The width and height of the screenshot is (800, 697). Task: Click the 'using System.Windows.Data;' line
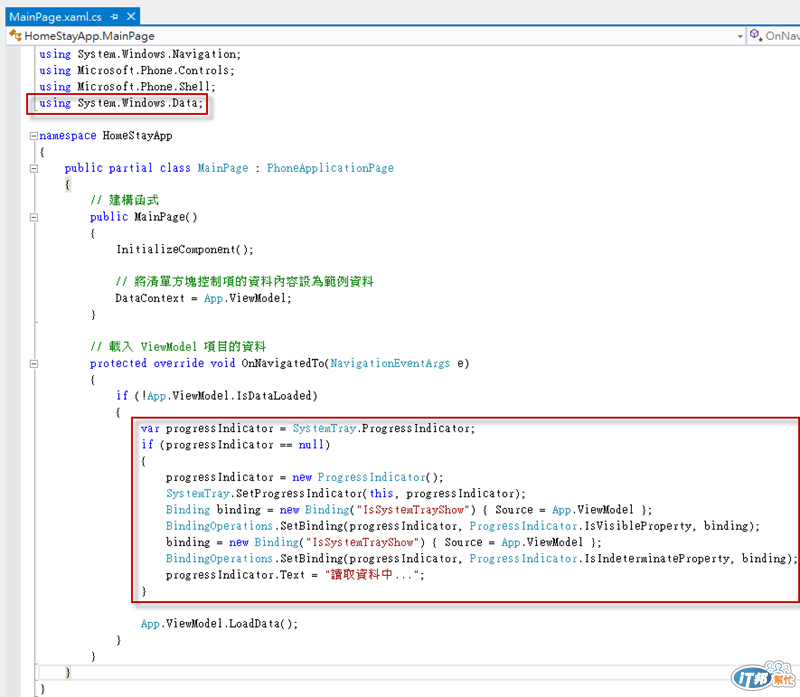pos(121,103)
